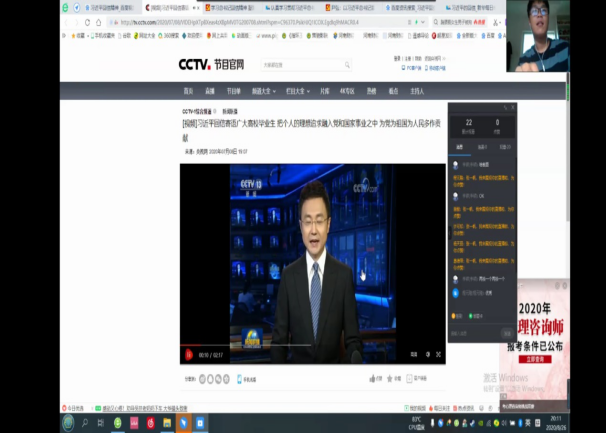Open the Windows Start button

(68, 423)
